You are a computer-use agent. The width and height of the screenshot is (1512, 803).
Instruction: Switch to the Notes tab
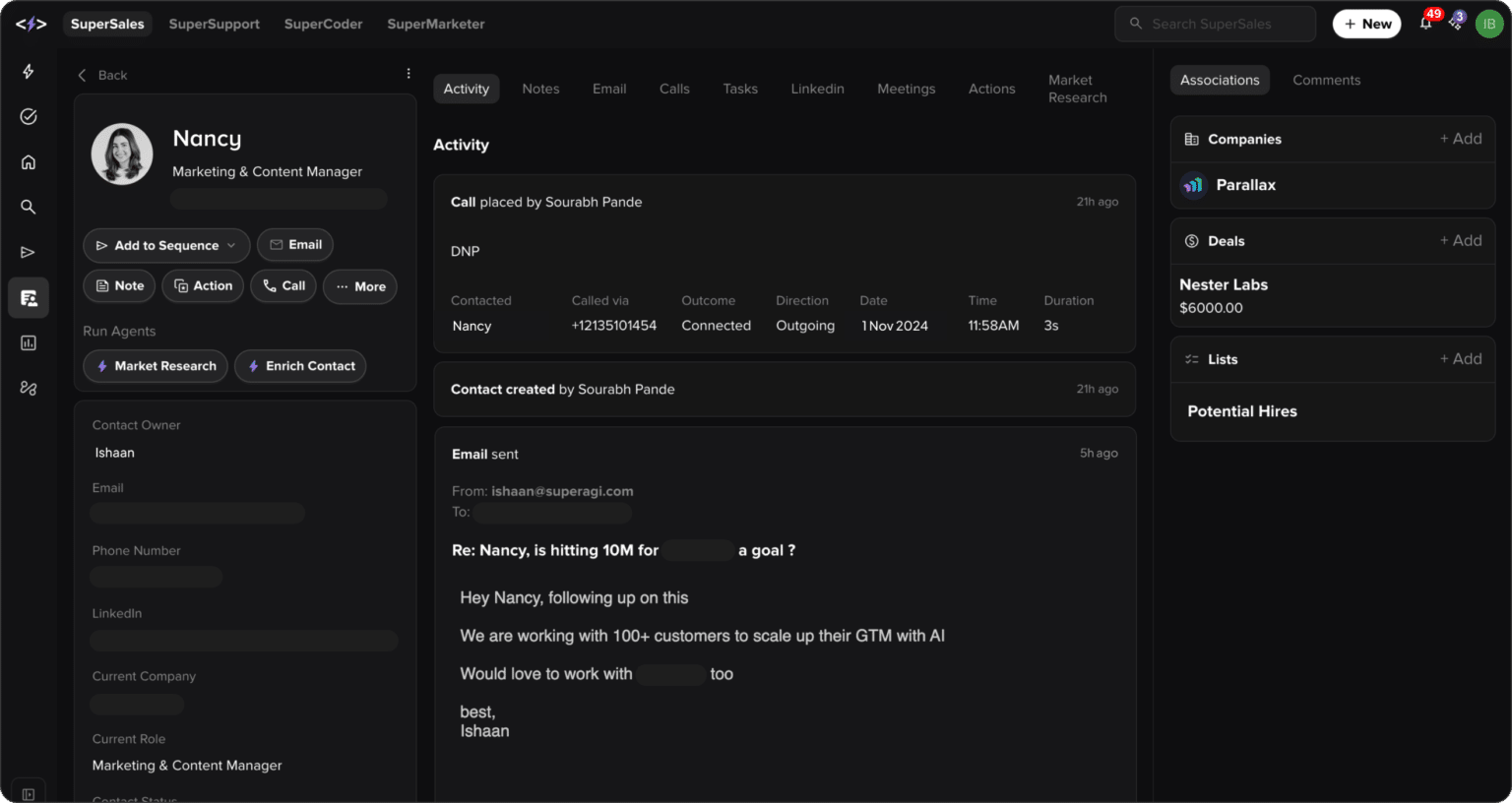[x=540, y=89]
